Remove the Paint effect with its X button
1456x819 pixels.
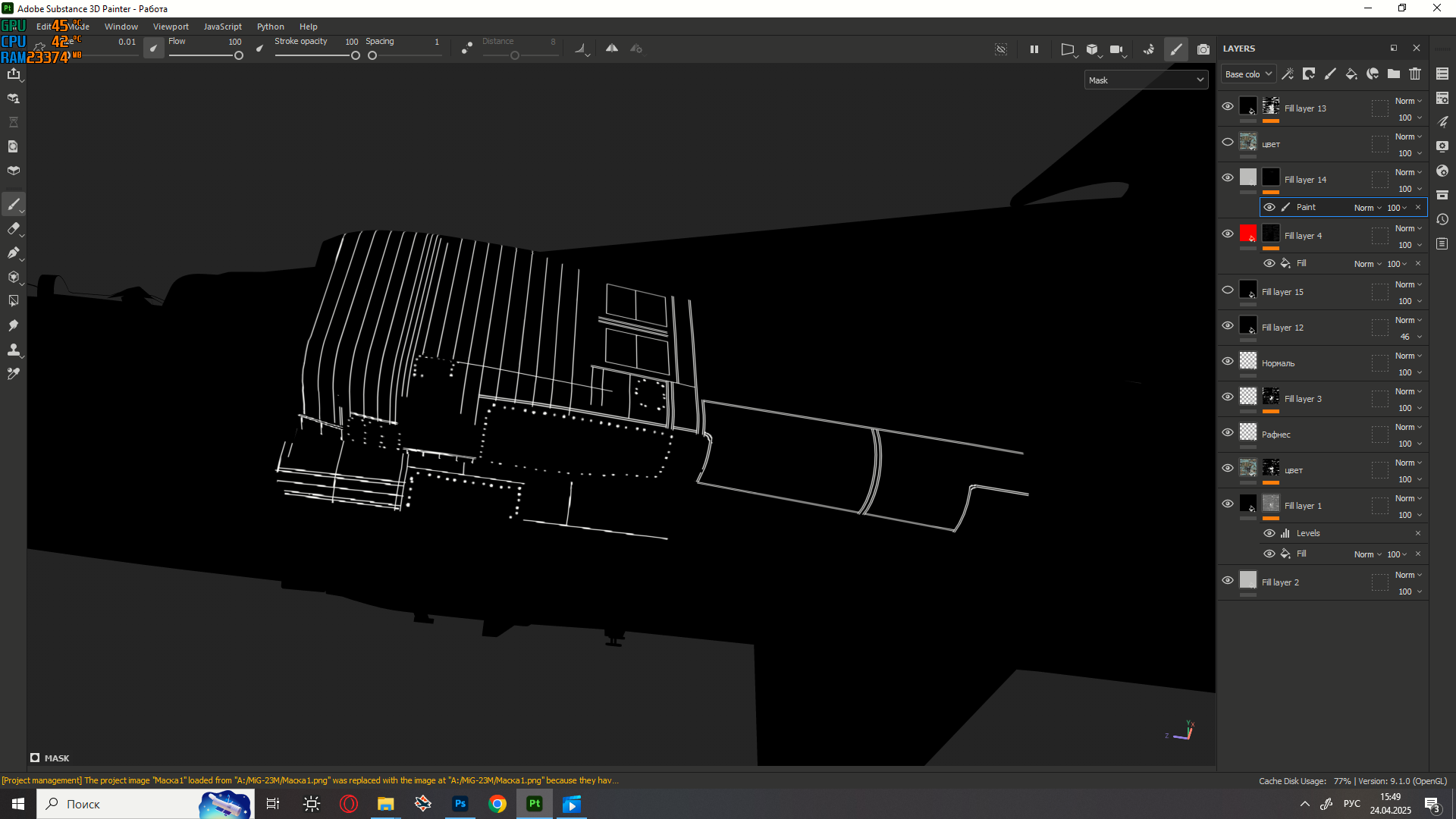point(1418,207)
